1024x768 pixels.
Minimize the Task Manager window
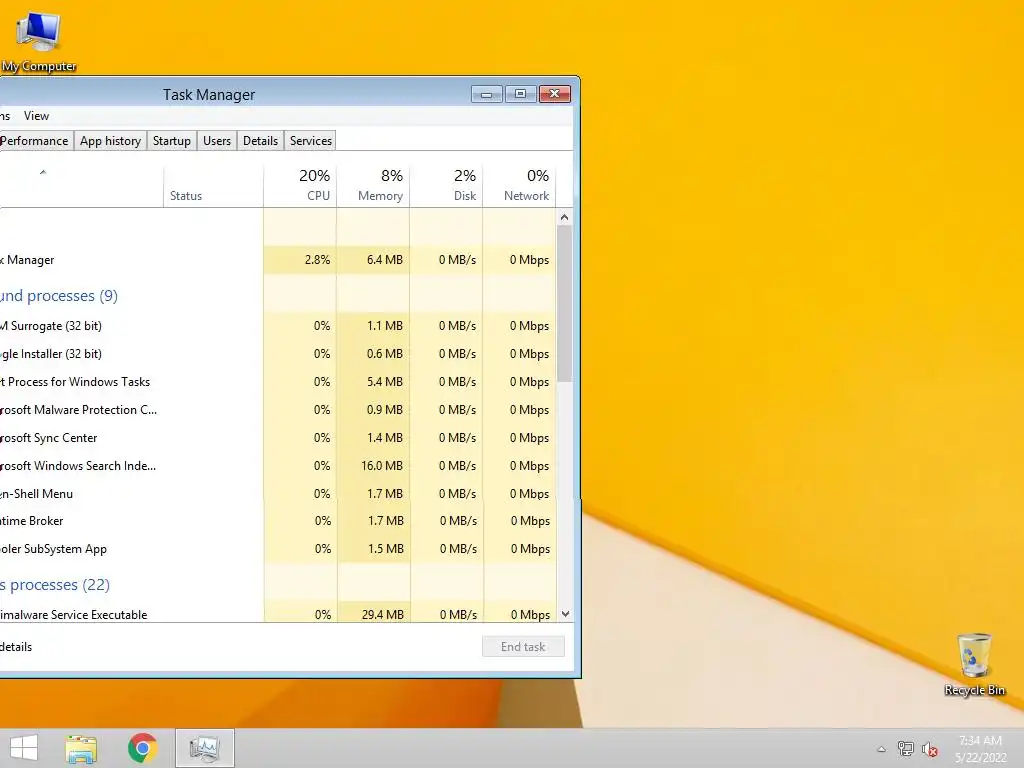coord(487,94)
